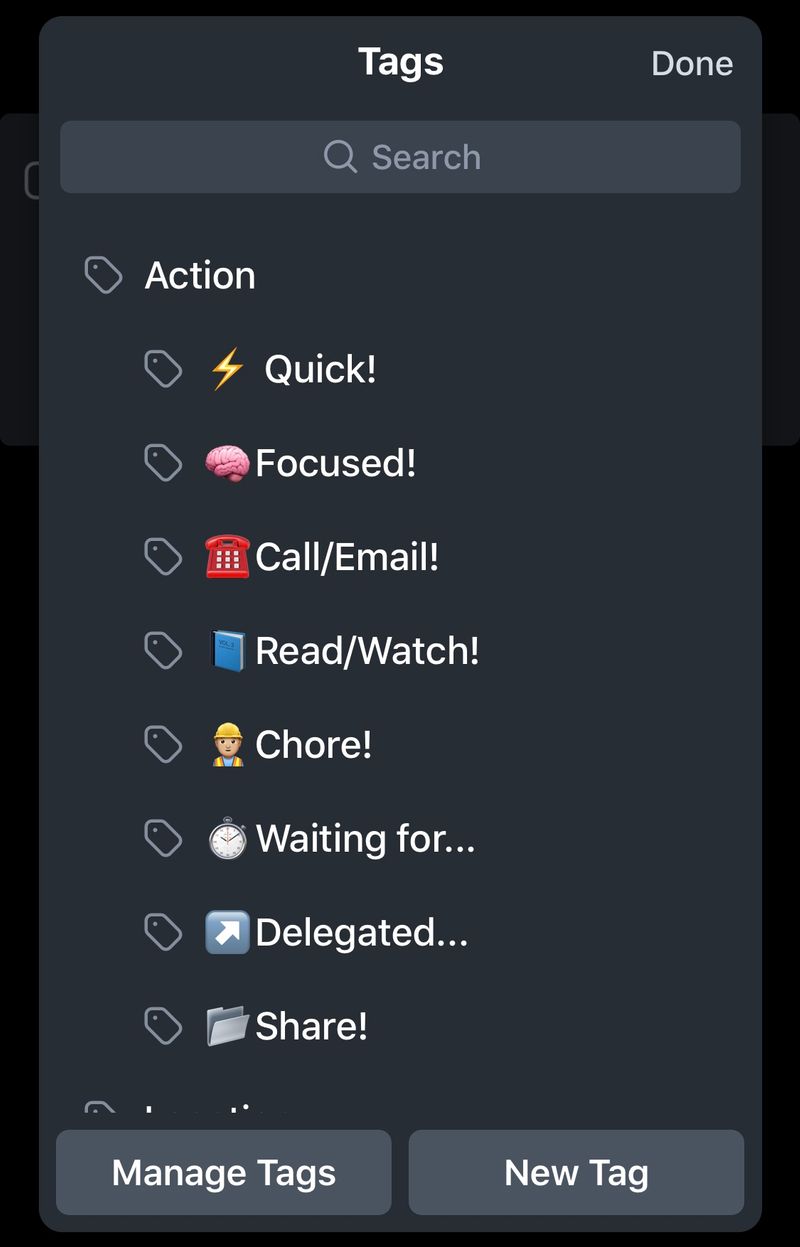The height and width of the screenshot is (1247, 800).
Task: Click the blue book emoji on Read/Watch!
Action: point(227,651)
